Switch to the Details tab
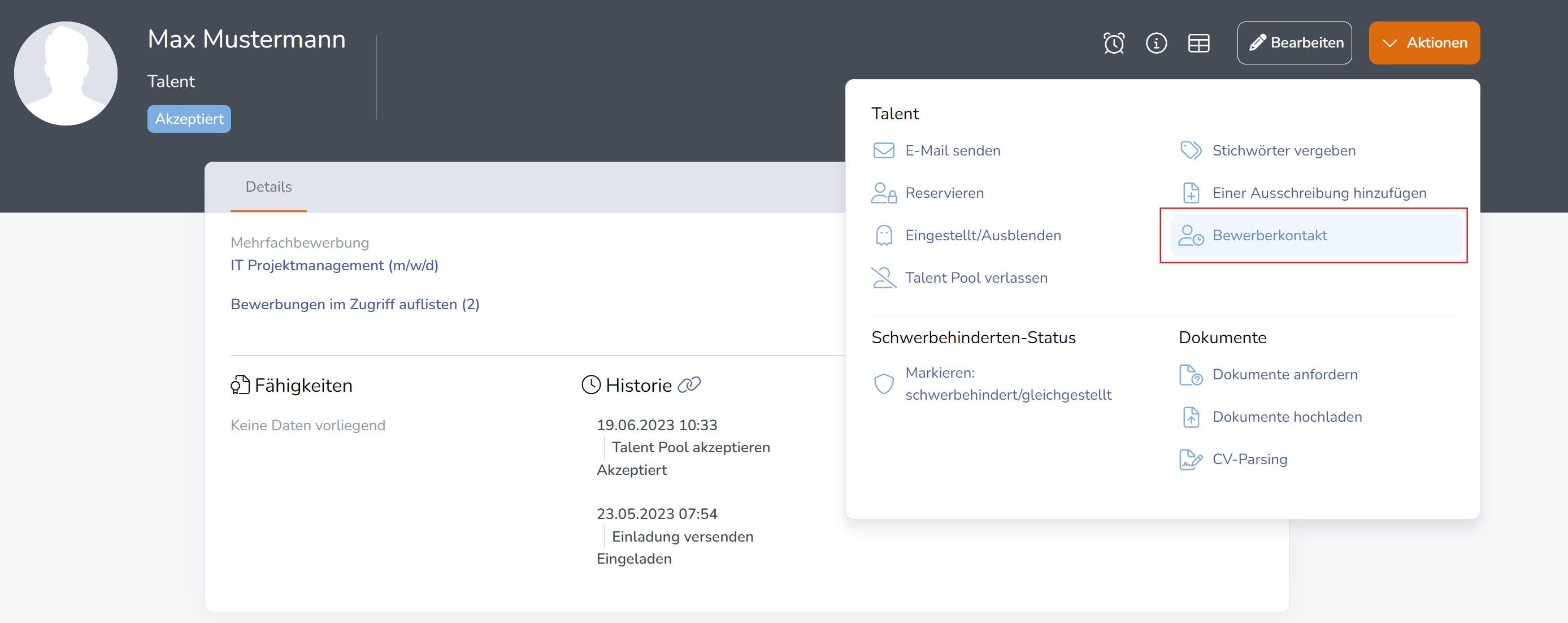 pyautogui.click(x=268, y=187)
